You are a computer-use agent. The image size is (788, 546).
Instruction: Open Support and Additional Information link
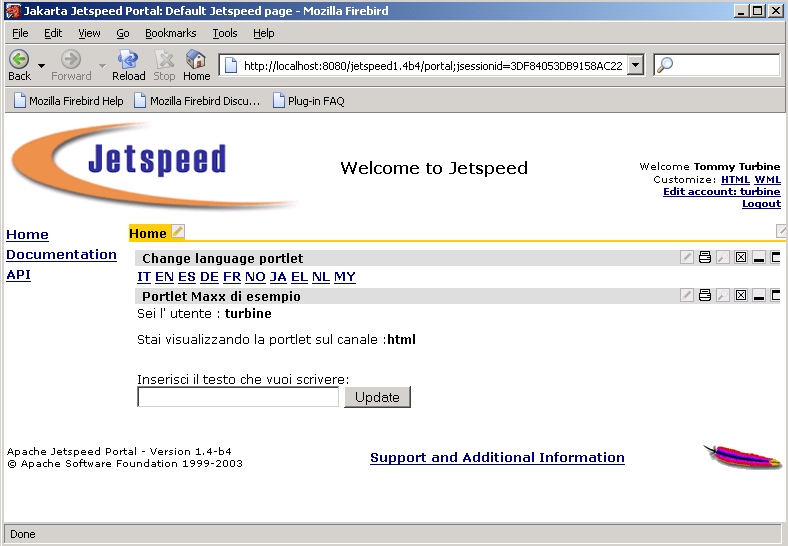pos(497,457)
